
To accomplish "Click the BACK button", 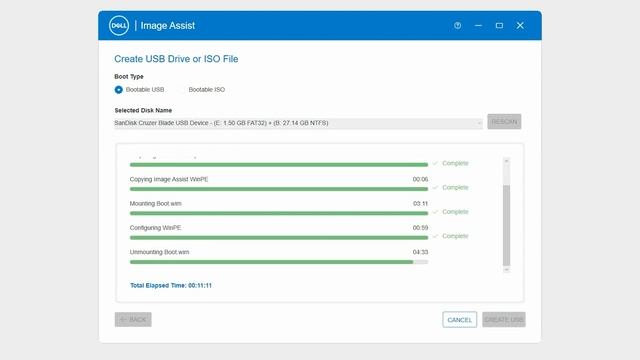I will [x=133, y=320].
